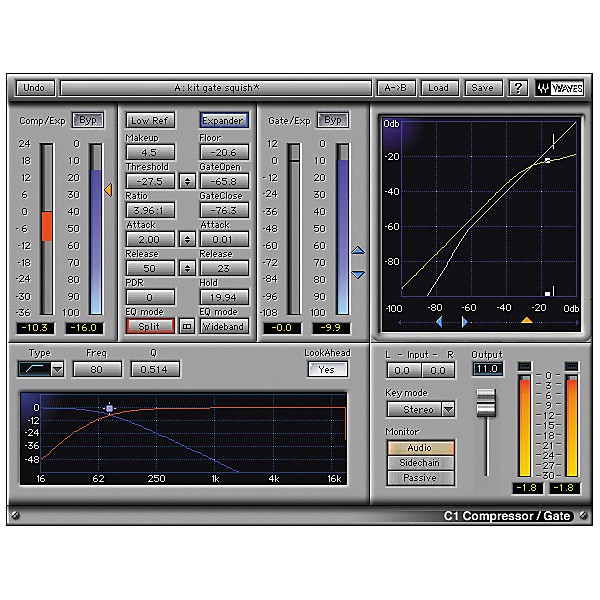Click the screw icon at bottom right
Screen dimensions: 600x600
click(x=583, y=515)
